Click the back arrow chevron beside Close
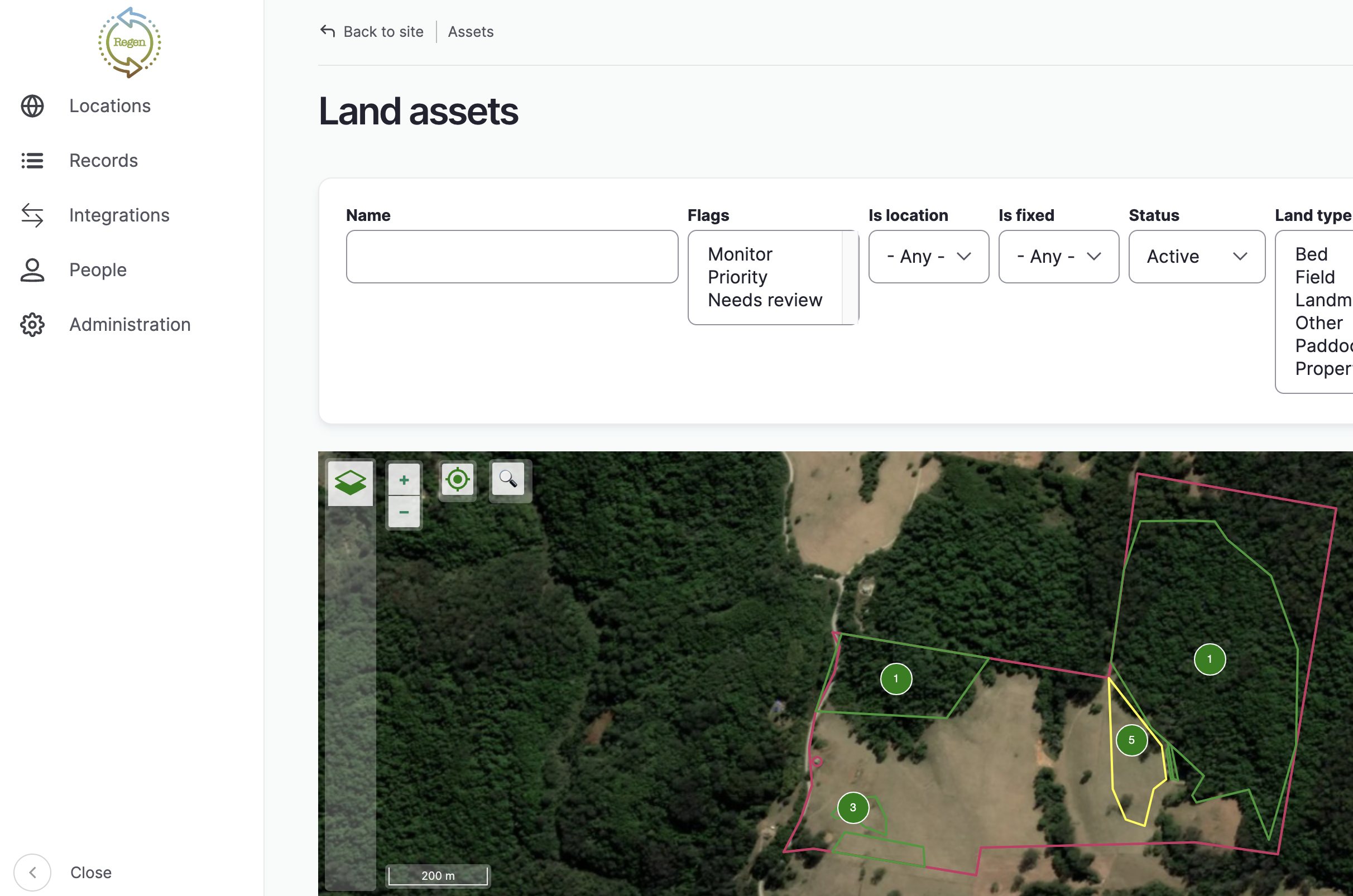 coord(32,872)
